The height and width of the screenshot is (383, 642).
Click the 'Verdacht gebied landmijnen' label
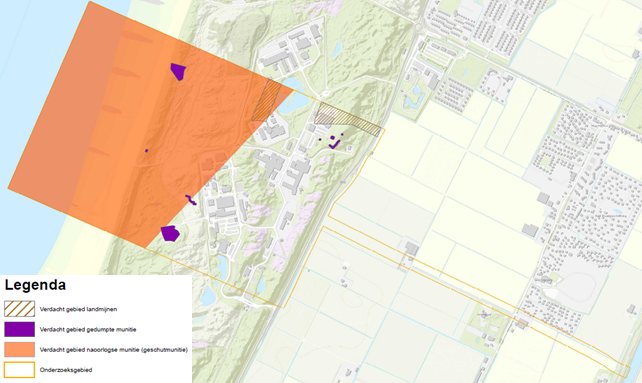click(79, 309)
